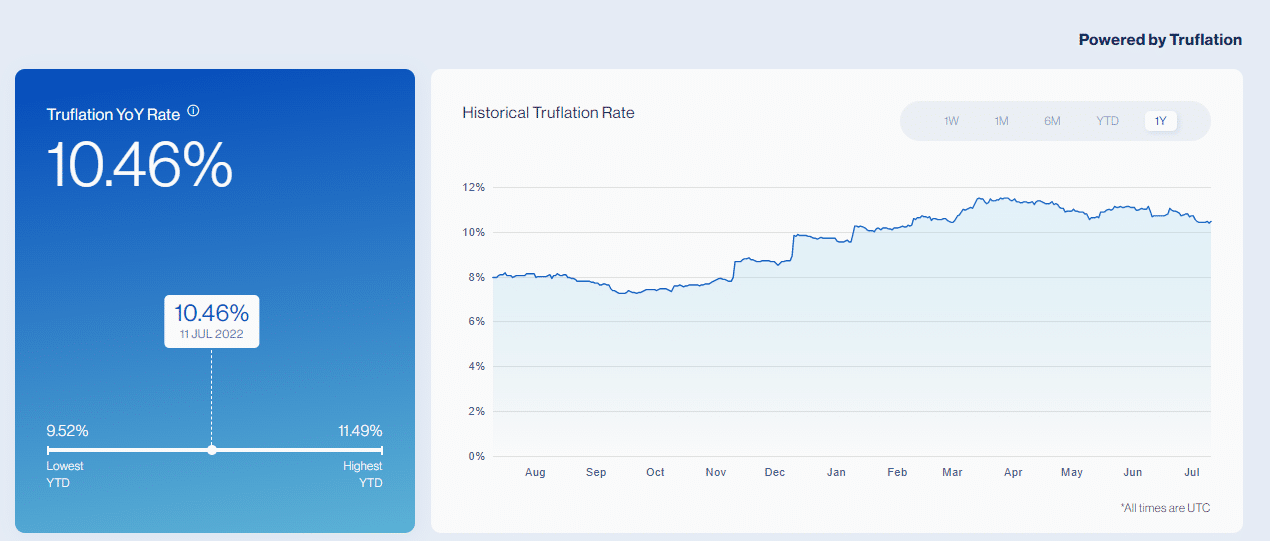Select the 1Y time range tab
This screenshot has height=541, width=1270.
1161,121
